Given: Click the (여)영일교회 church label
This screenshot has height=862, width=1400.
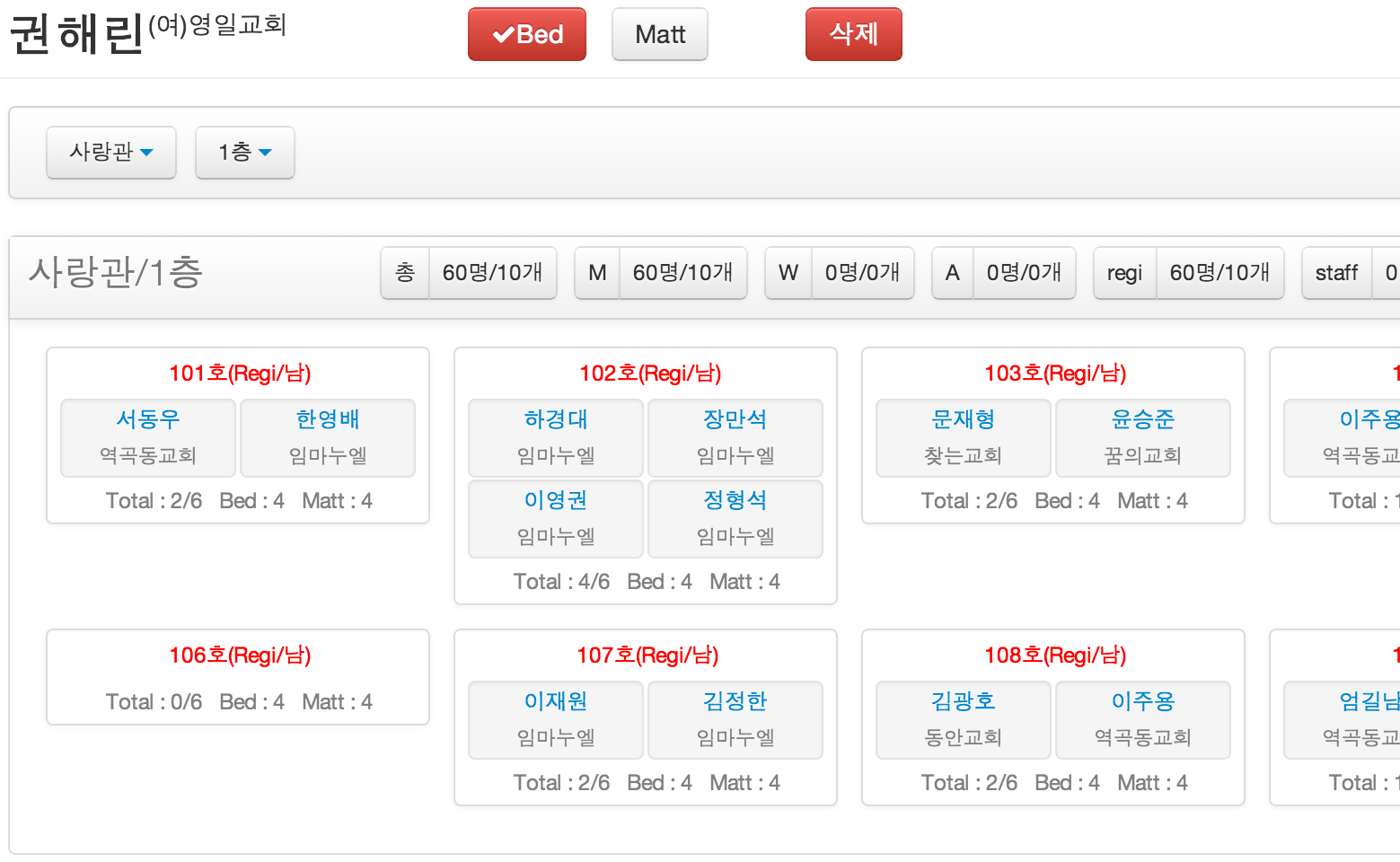Looking at the screenshot, I should [217, 24].
